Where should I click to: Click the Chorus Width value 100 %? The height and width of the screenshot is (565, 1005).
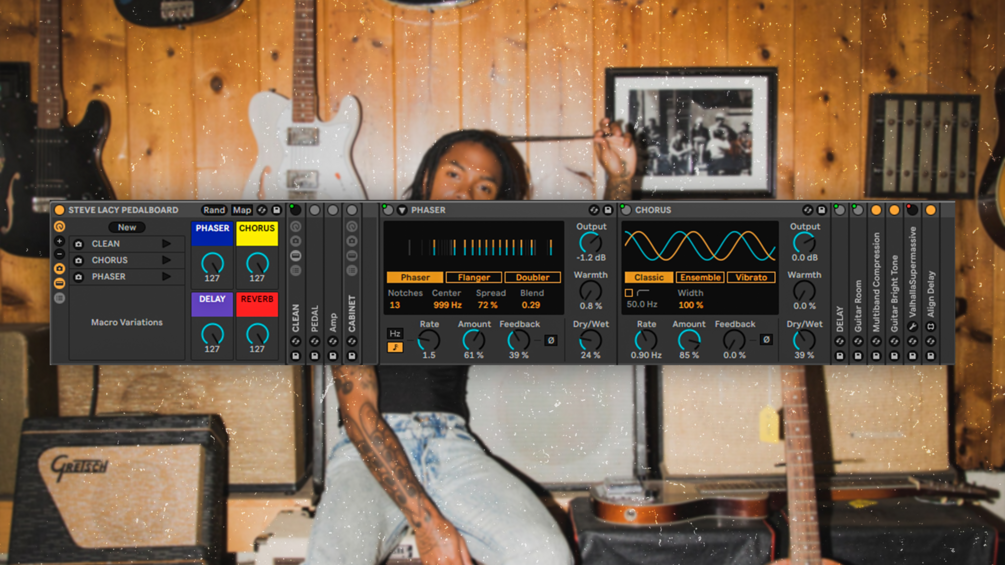pos(690,305)
